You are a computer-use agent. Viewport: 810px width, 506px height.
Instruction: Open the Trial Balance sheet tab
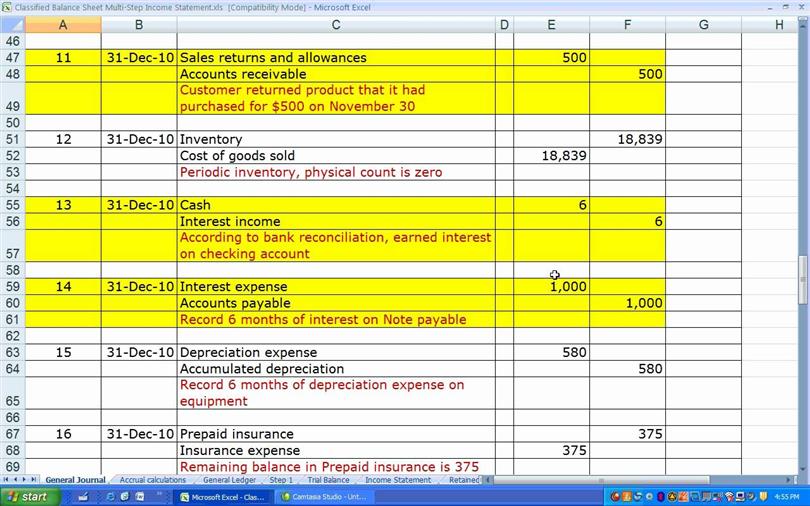[328, 480]
